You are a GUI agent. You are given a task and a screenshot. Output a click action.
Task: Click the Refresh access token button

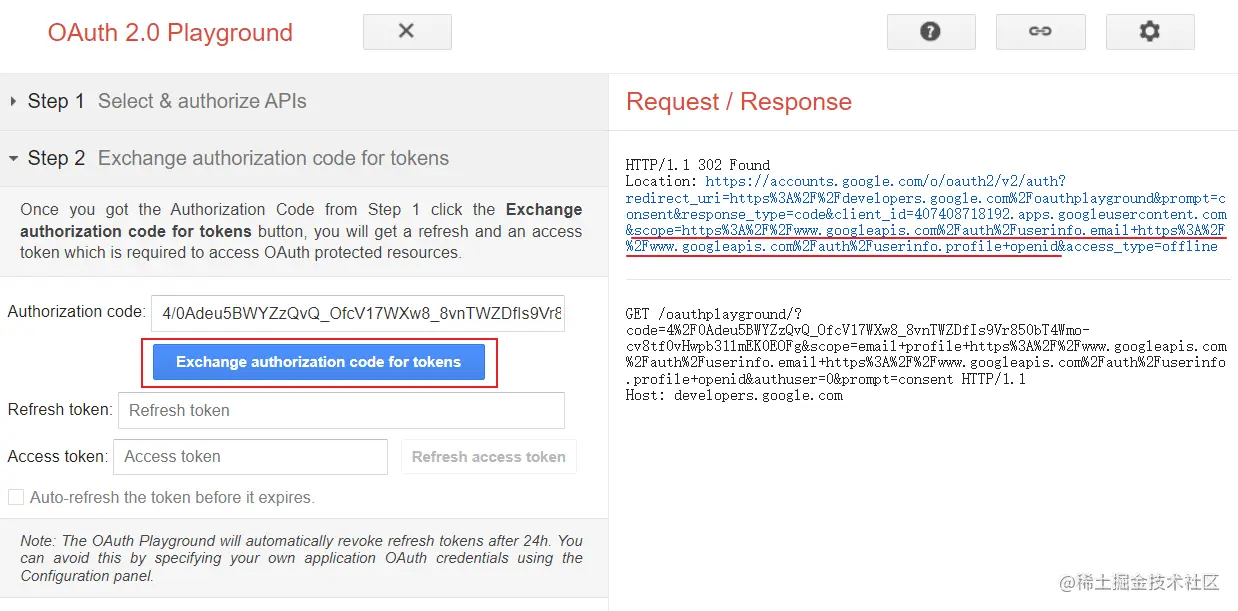tap(489, 457)
